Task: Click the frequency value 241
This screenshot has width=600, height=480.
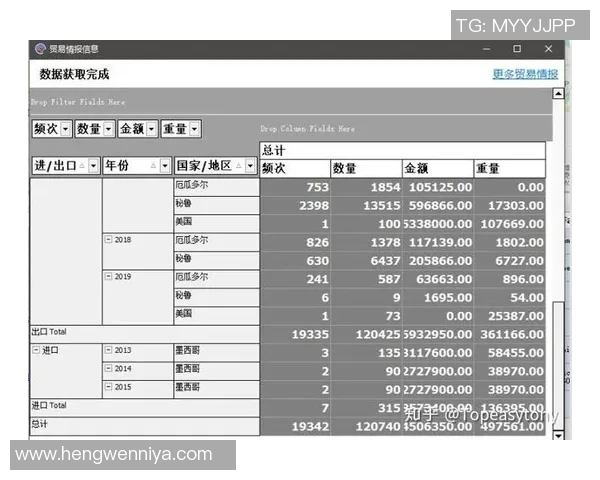Action: [x=317, y=279]
